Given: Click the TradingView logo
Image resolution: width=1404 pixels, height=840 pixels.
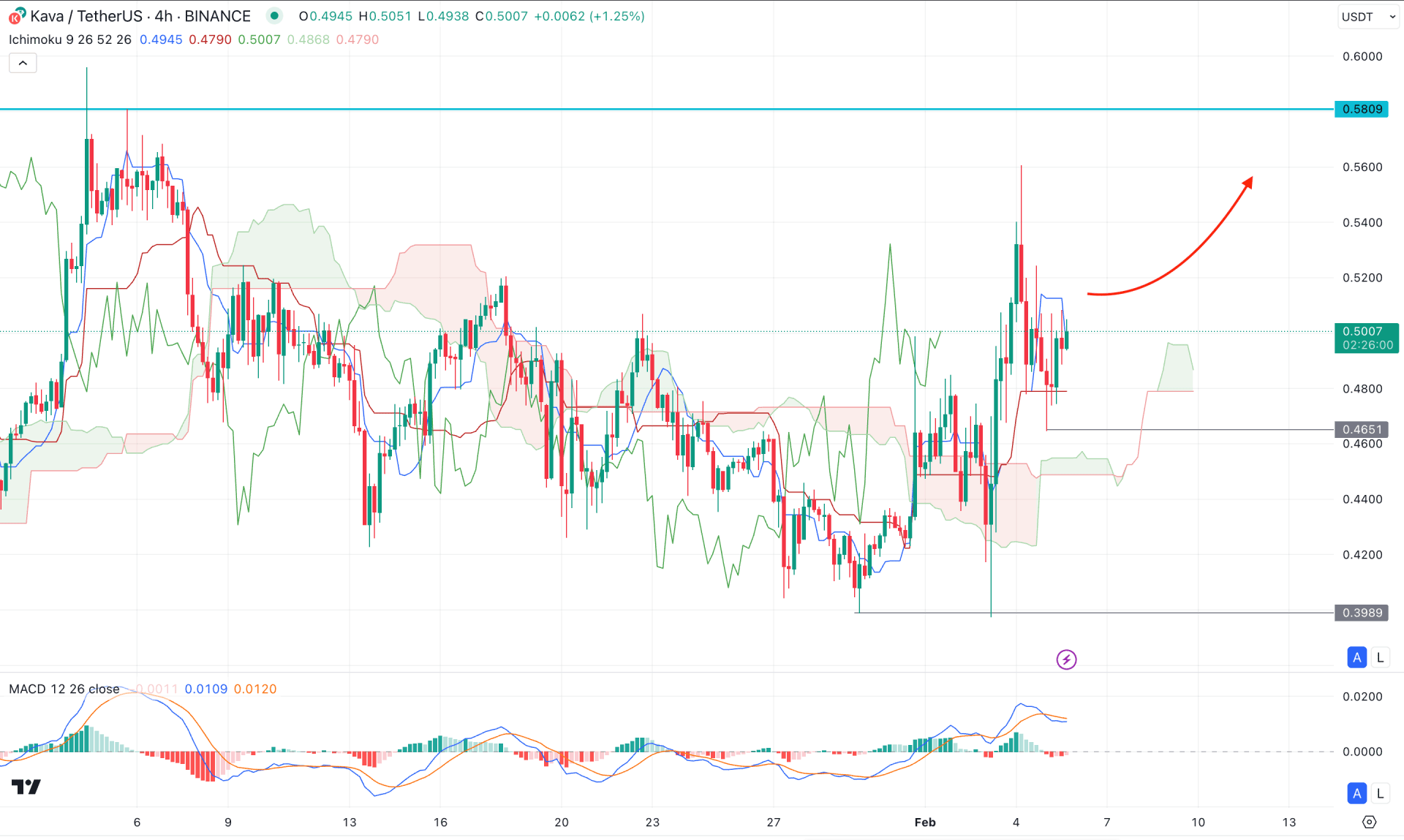Looking at the screenshot, I should pyautogui.click(x=26, y=787).
